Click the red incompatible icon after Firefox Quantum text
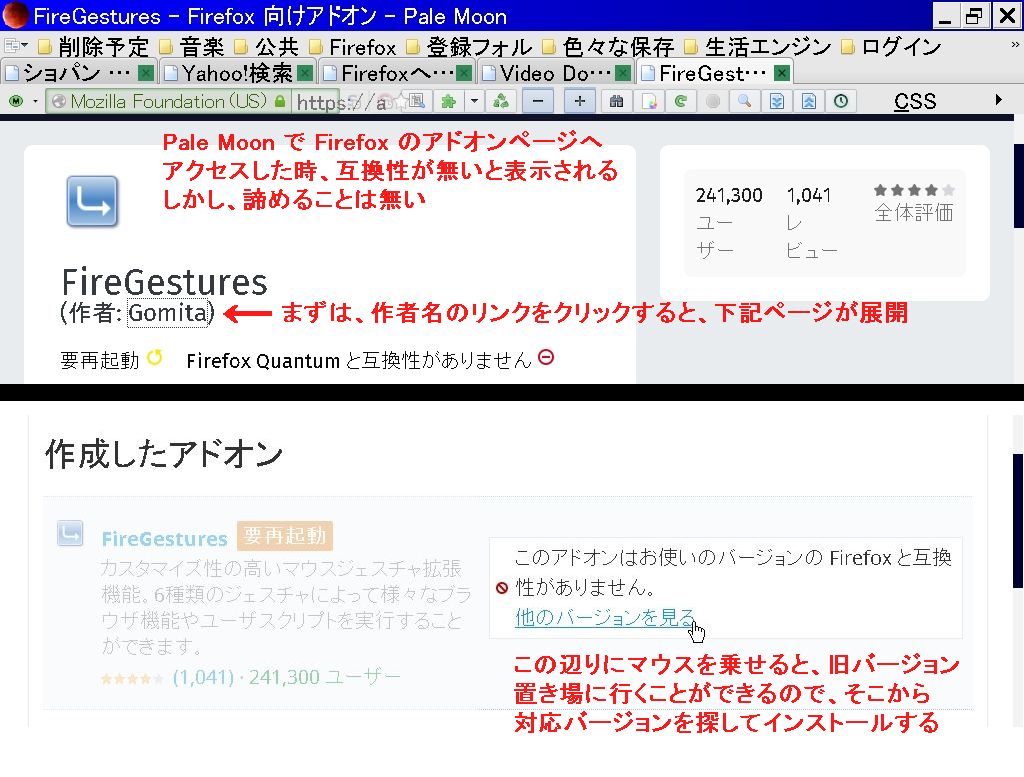This screenshot has width=1024, height=777. point(546,357)
